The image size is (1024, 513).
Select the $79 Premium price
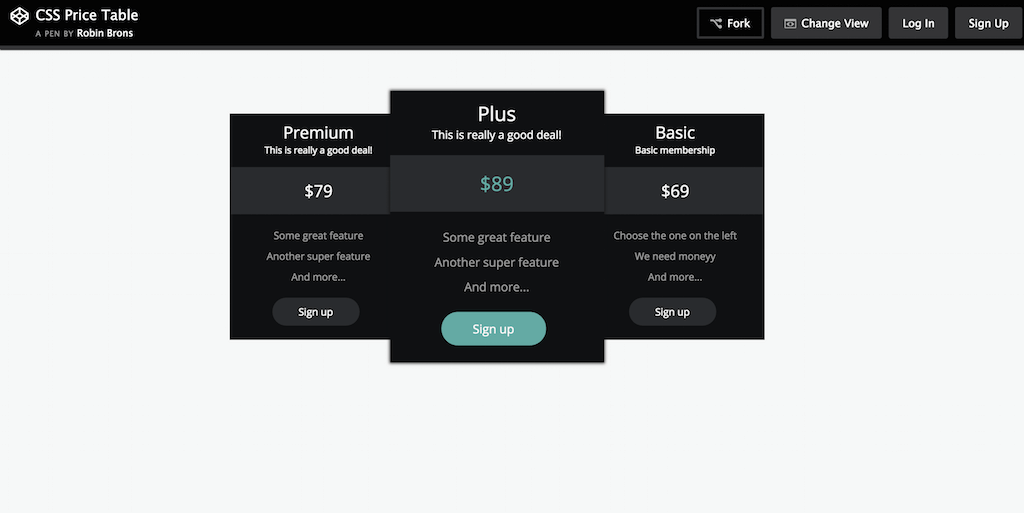tap(319, 191)
